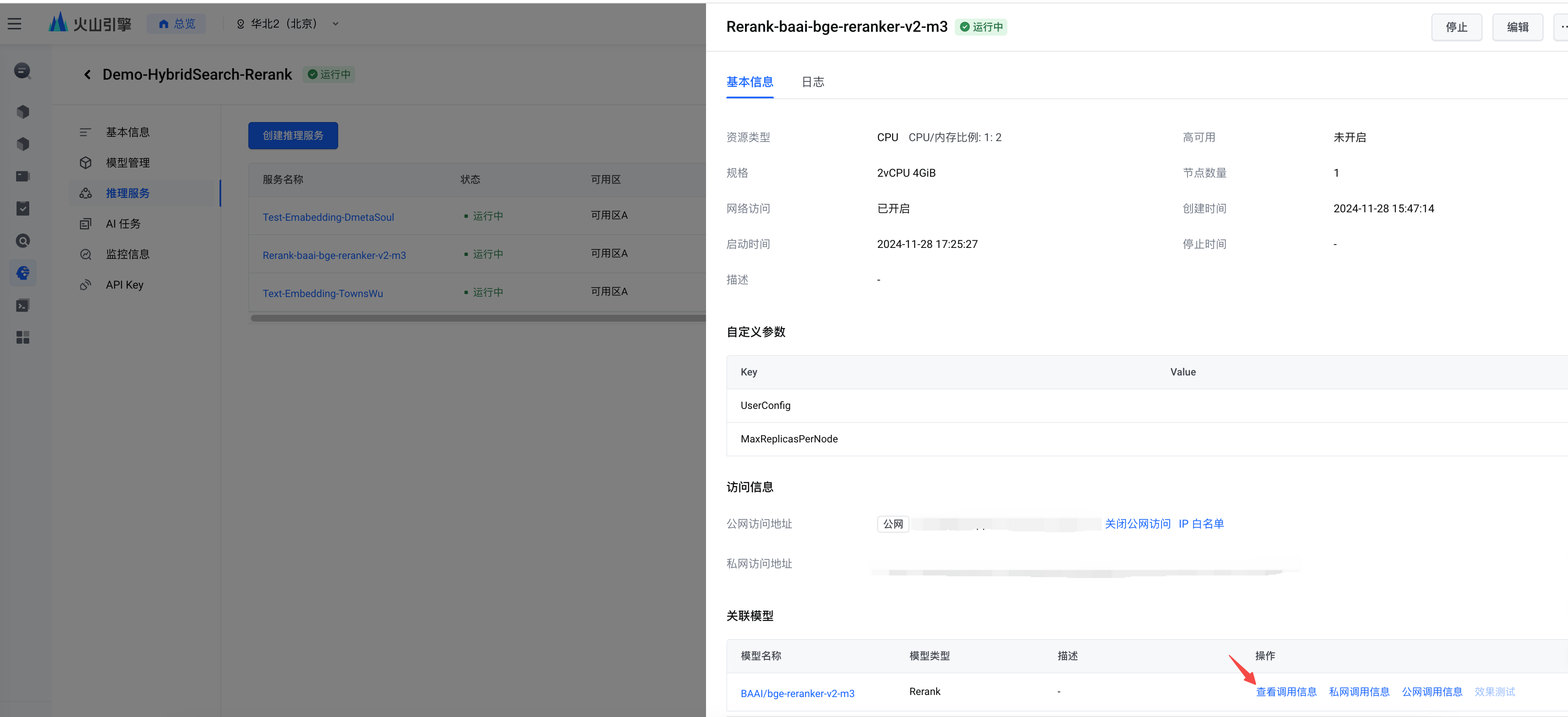Click 运行中 status of Test-Emabedding-DmetaSoul row

coord(484,216)
